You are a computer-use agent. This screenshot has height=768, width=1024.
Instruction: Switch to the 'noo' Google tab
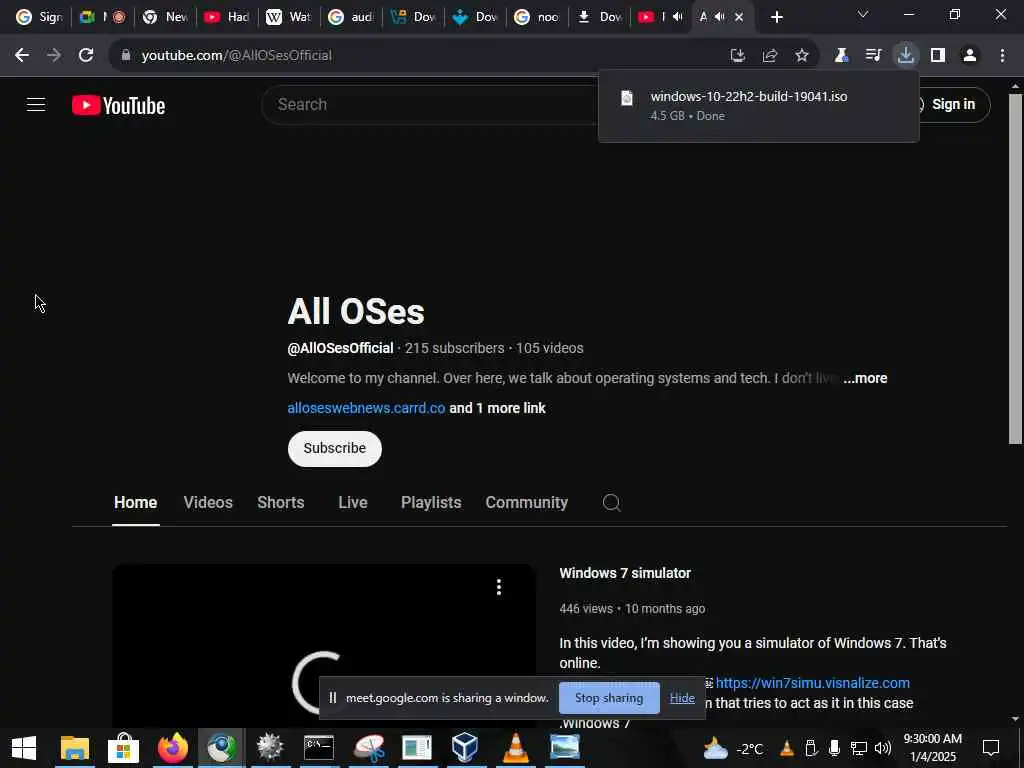point(537,17)
